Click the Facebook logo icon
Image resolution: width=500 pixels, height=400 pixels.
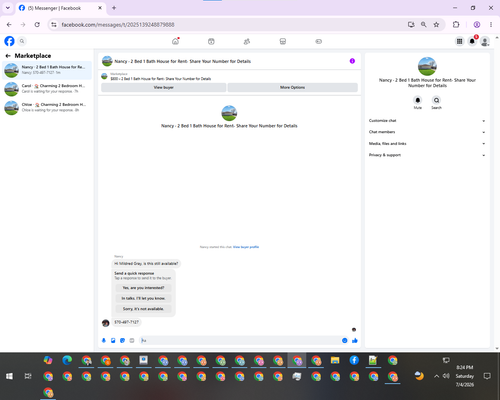[x=9, y=41]
